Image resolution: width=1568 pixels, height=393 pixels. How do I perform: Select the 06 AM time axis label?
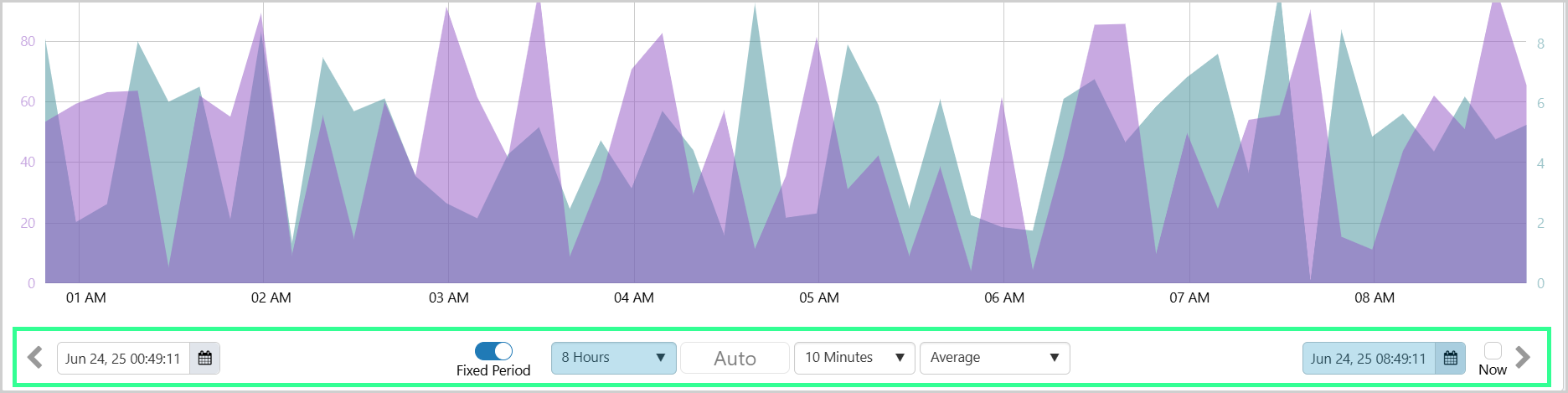tap(1004, 297)
